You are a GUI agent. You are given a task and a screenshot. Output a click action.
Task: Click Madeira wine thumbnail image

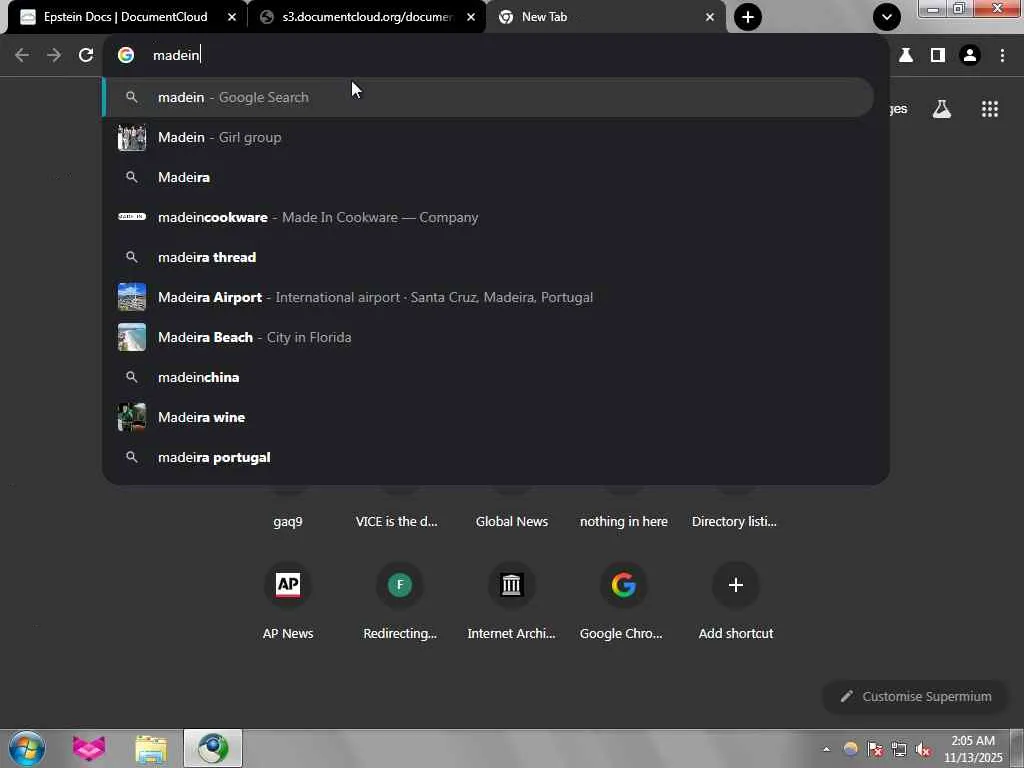(x=132, y=417)
